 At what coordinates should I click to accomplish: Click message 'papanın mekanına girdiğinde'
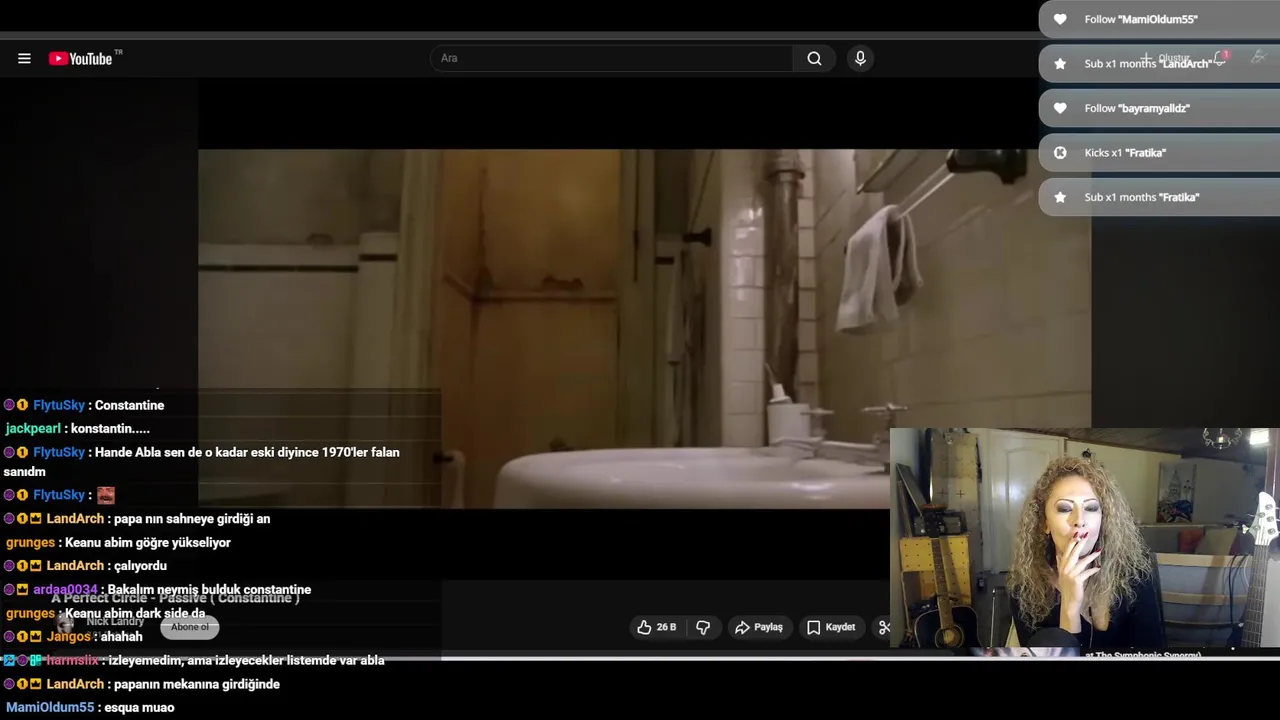point(196,684)
